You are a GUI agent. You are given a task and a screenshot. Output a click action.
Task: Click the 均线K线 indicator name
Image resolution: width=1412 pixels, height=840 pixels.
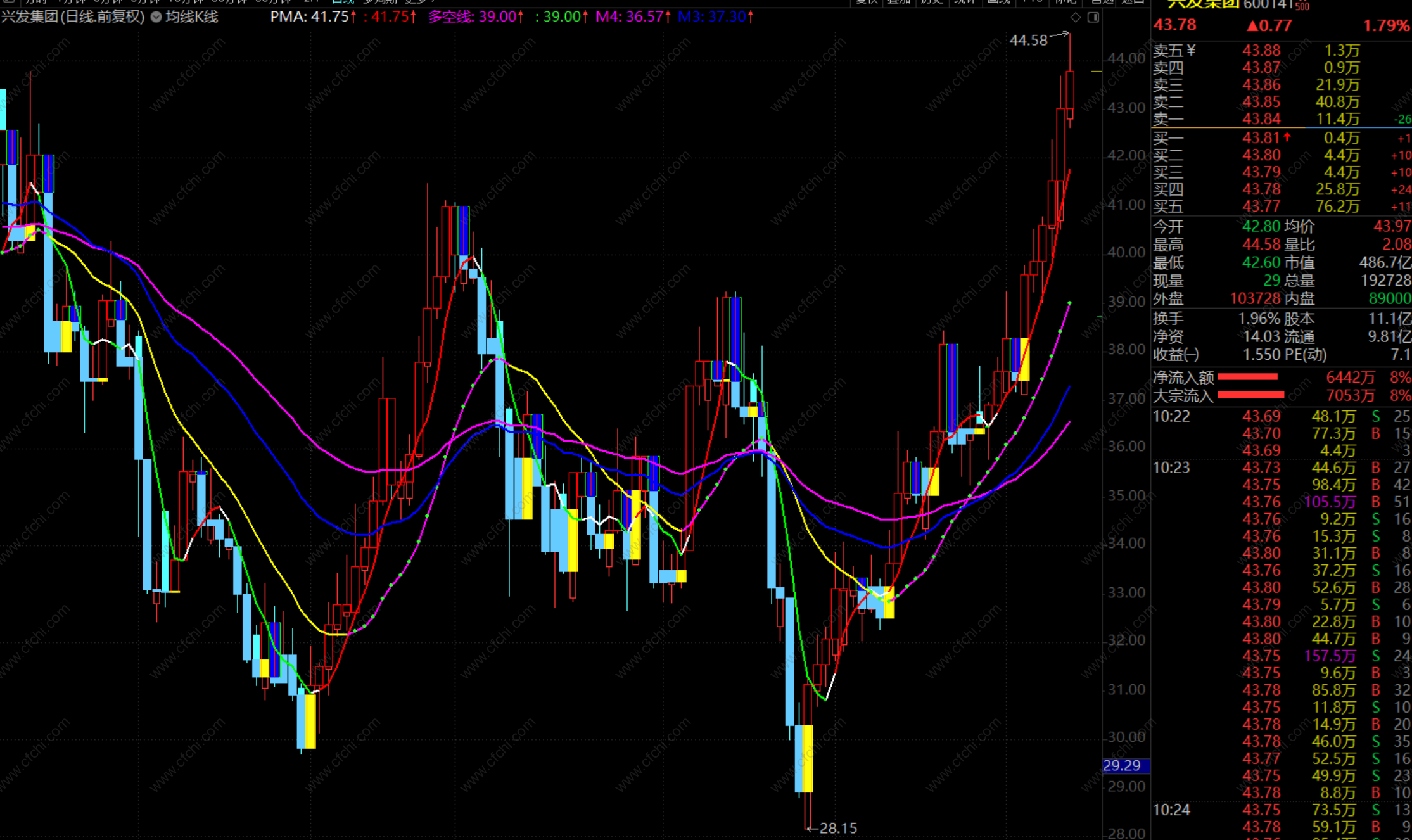coord(192,17)
